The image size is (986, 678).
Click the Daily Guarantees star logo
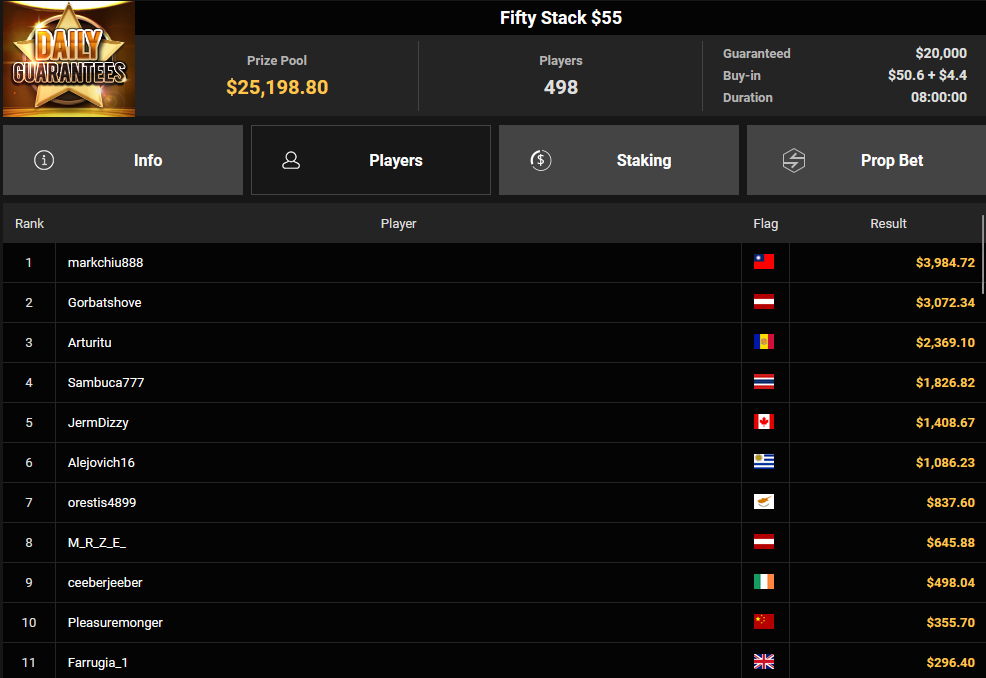(x=69, y=58)
